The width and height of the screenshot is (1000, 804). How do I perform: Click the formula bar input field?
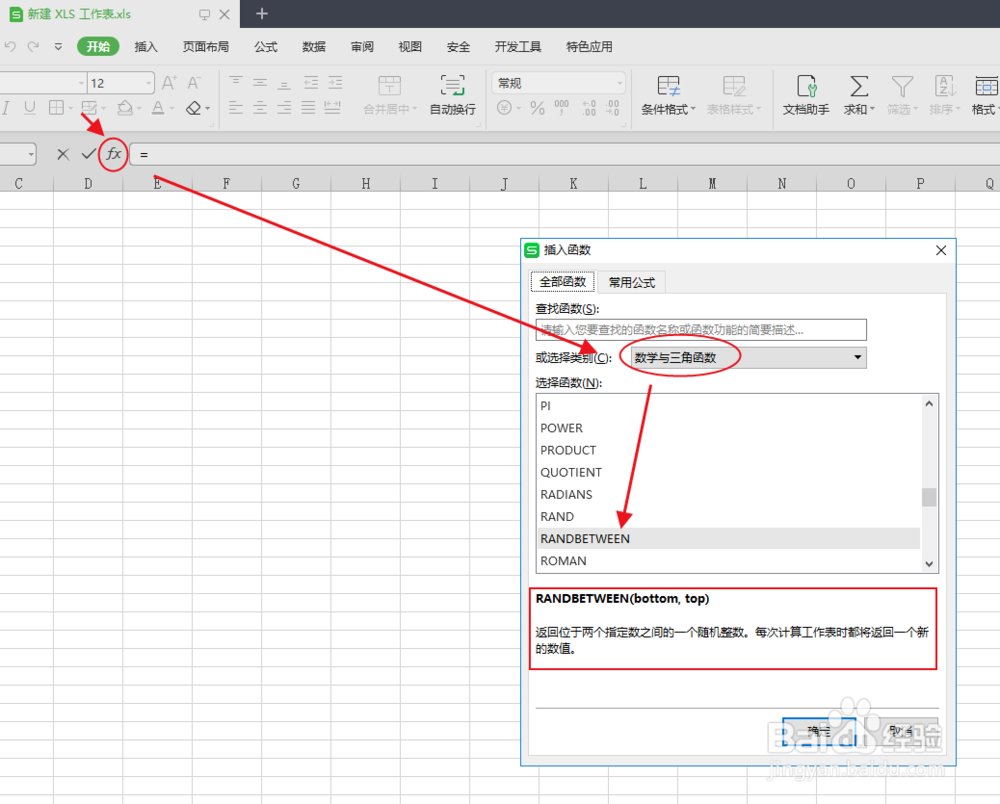tap(564, 154)
